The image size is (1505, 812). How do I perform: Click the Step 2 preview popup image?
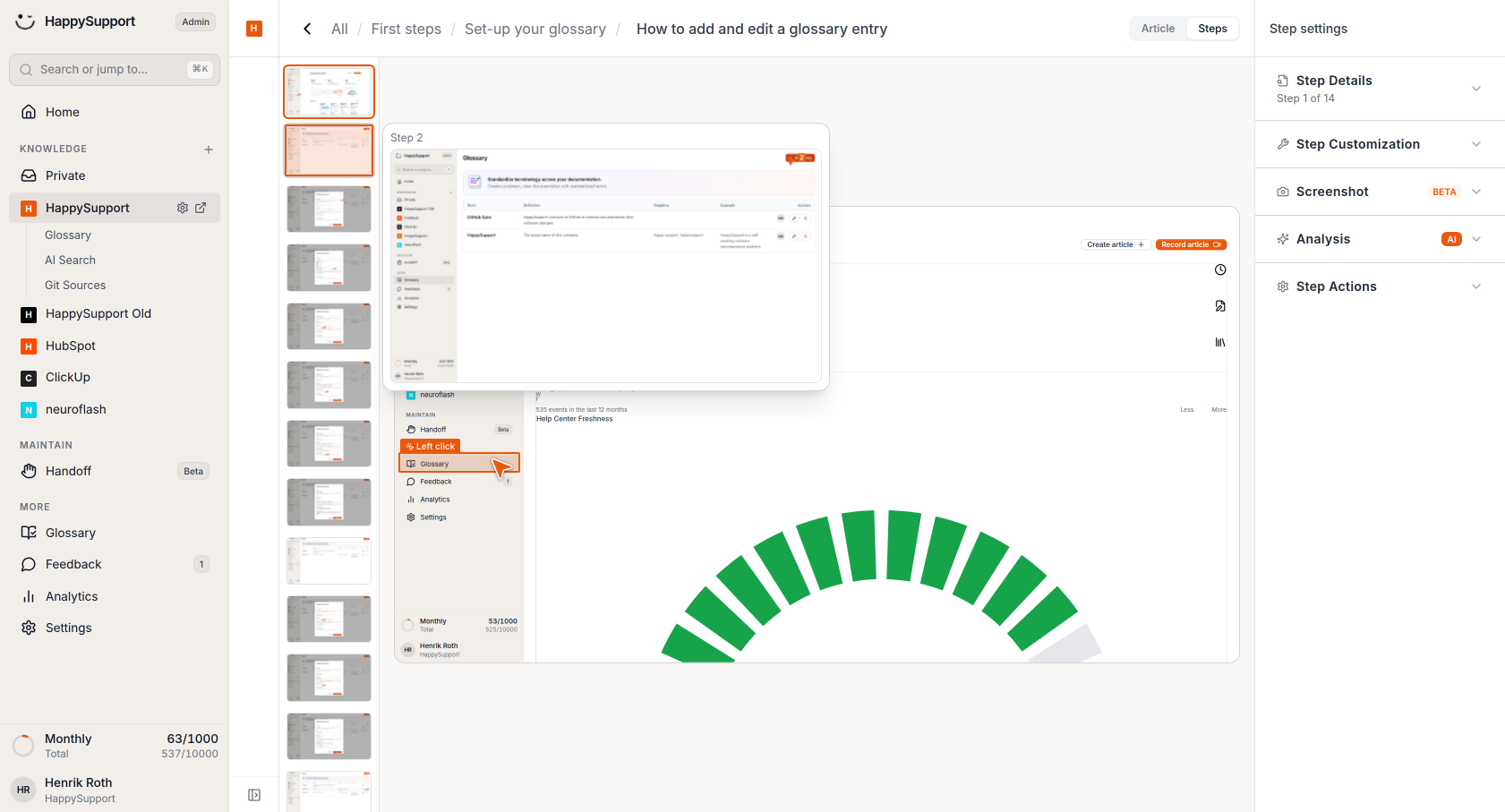pos(606,266)
